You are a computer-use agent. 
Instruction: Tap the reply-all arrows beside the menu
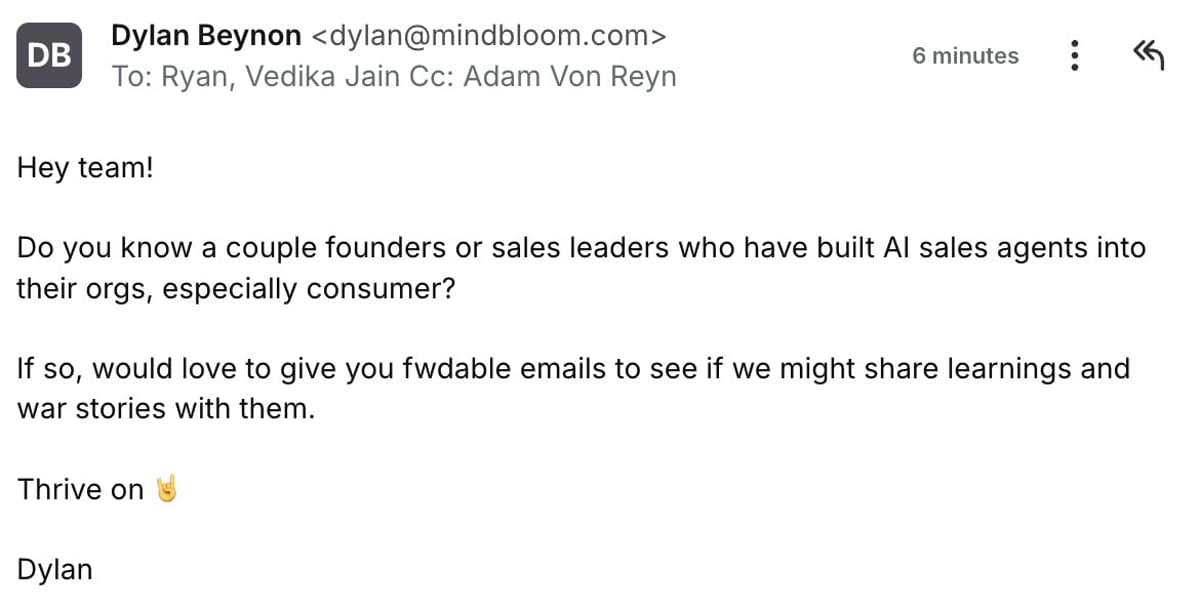pyautogui.click(x=1148, y=55)
